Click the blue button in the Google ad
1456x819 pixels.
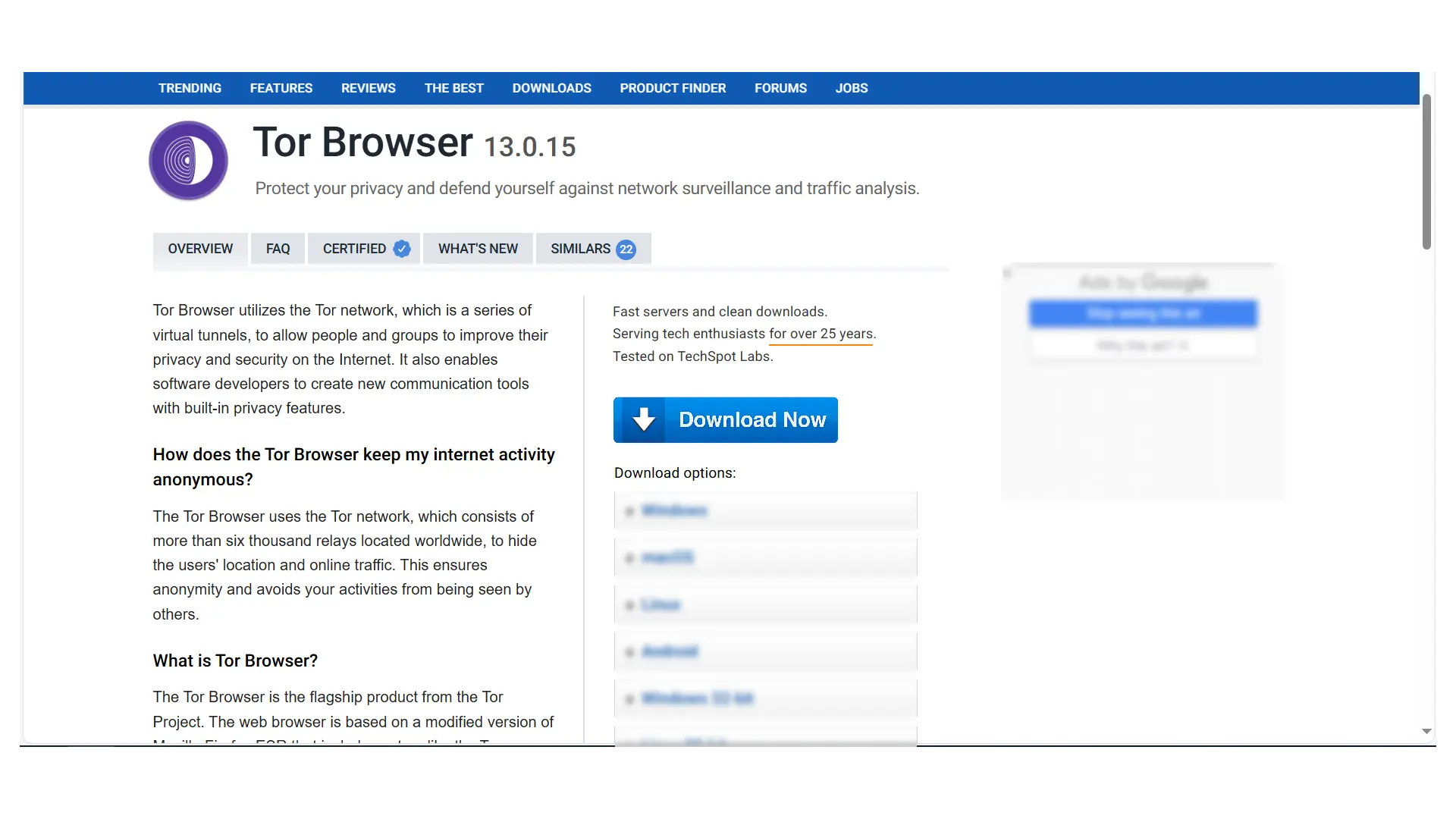coord(1143,313)
